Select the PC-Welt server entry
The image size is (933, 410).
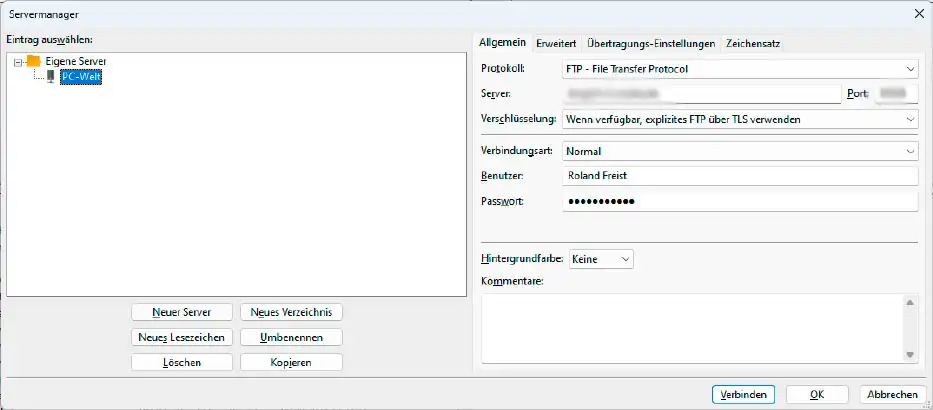[80, 76]
